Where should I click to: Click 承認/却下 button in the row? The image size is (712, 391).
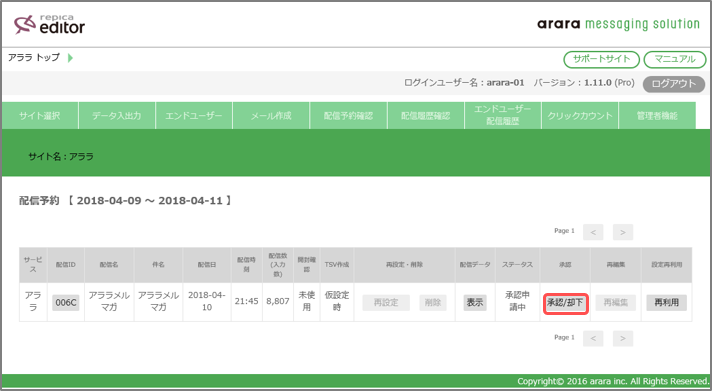(565, 303)
